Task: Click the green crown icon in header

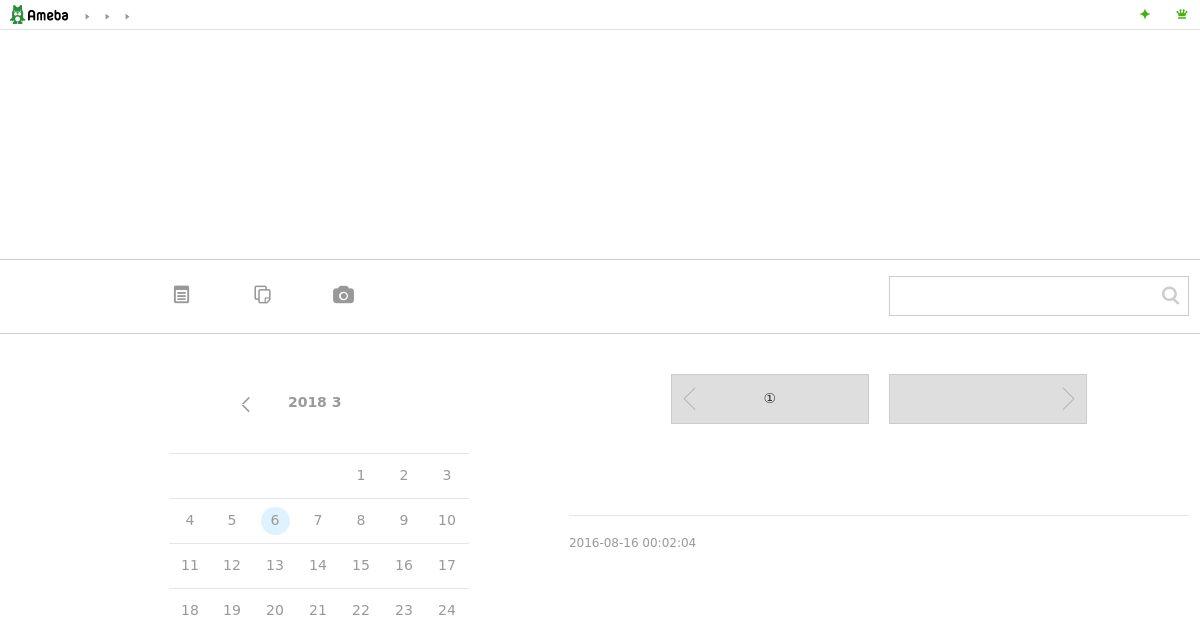Action: pyautogui.click(x=1182, y=14)
